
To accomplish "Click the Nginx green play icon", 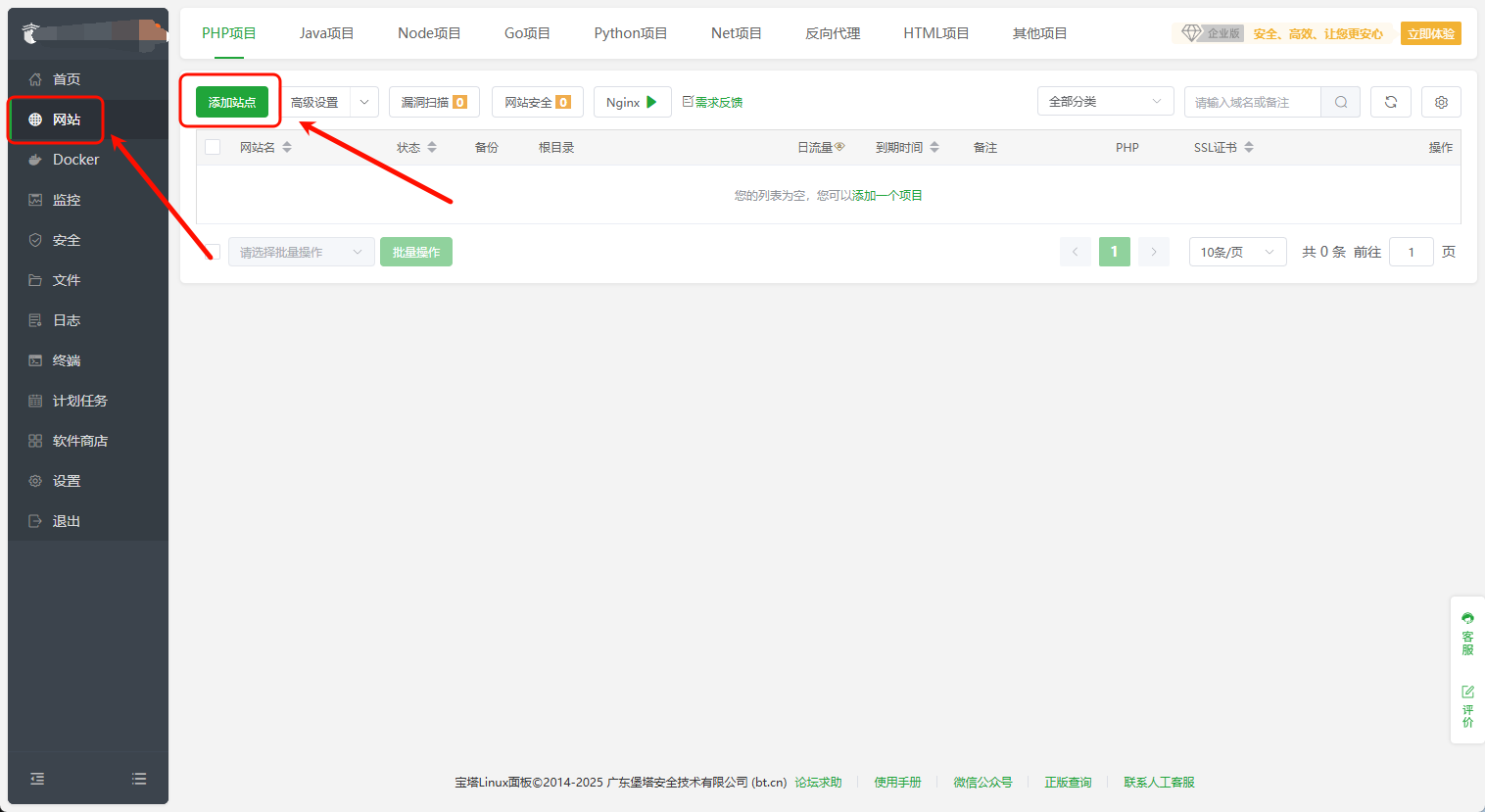I will [x=652, y=102].
